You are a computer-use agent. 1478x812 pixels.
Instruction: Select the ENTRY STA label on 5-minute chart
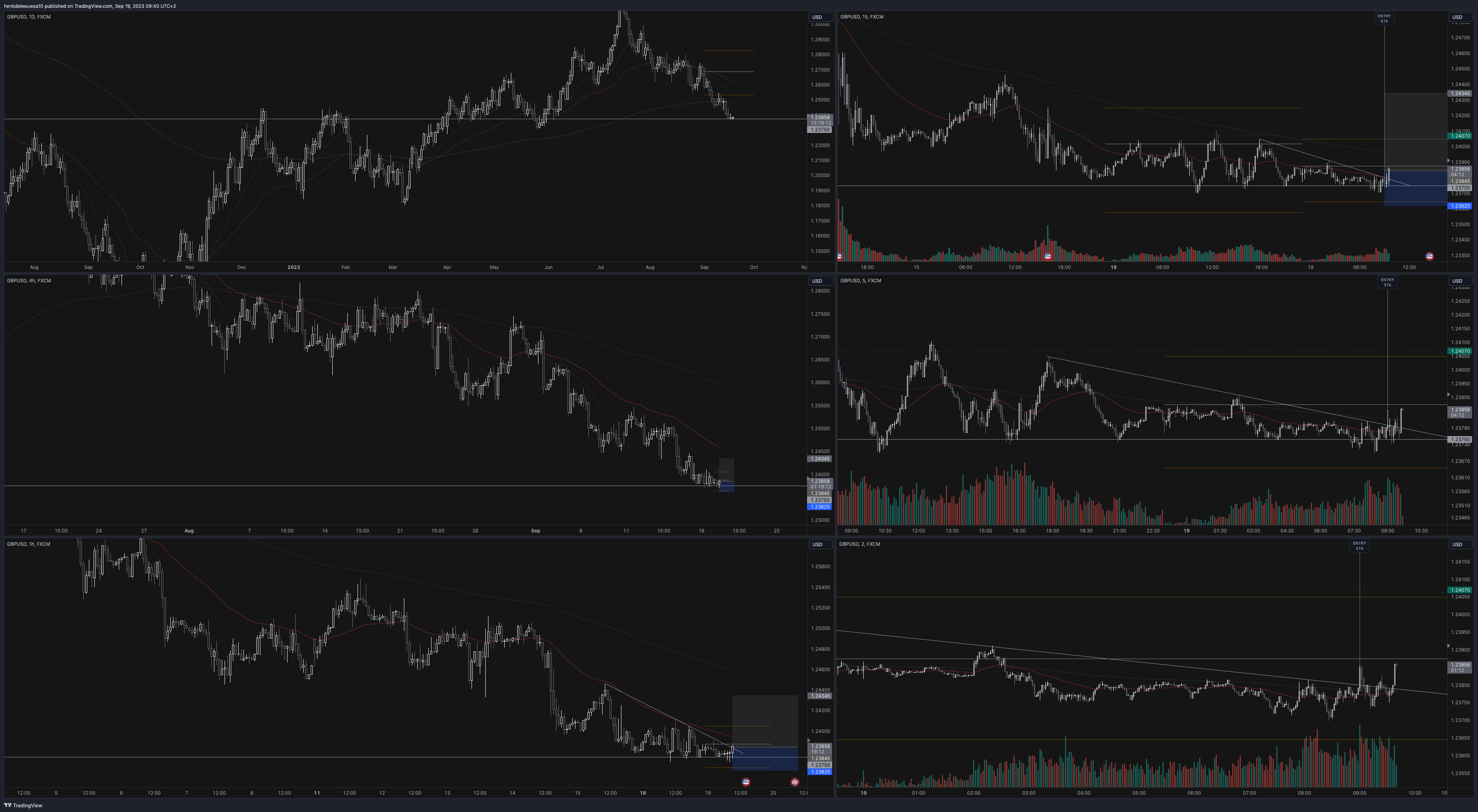(1388, 282)
